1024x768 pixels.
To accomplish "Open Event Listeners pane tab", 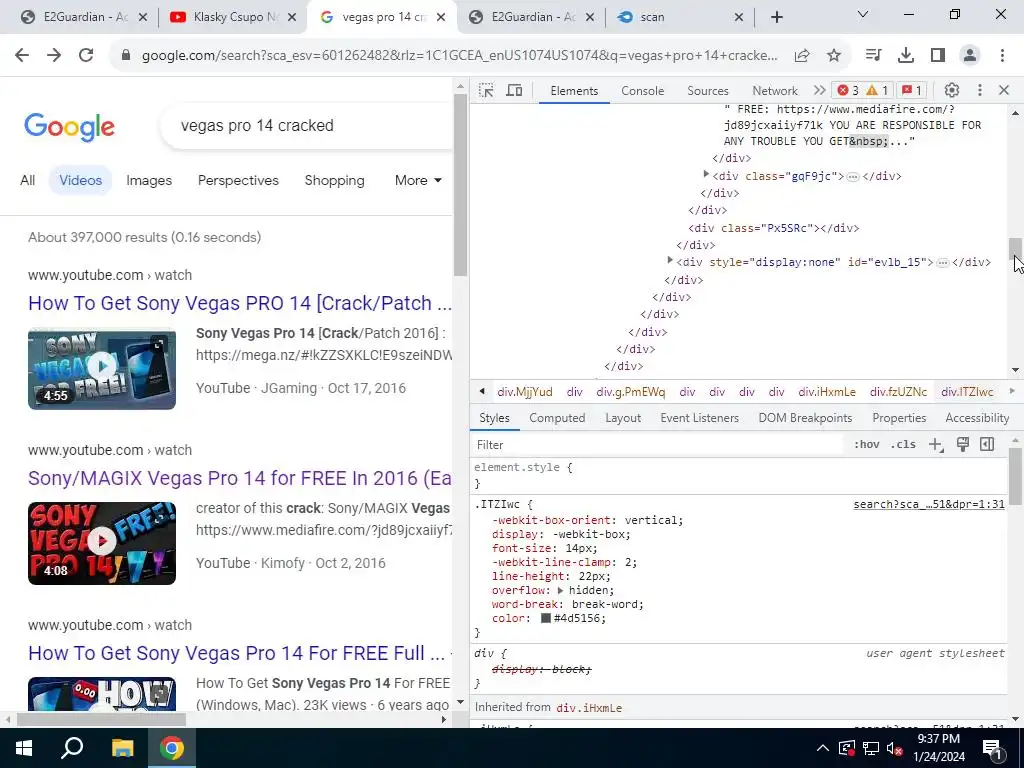I will [x=699, y=418].
